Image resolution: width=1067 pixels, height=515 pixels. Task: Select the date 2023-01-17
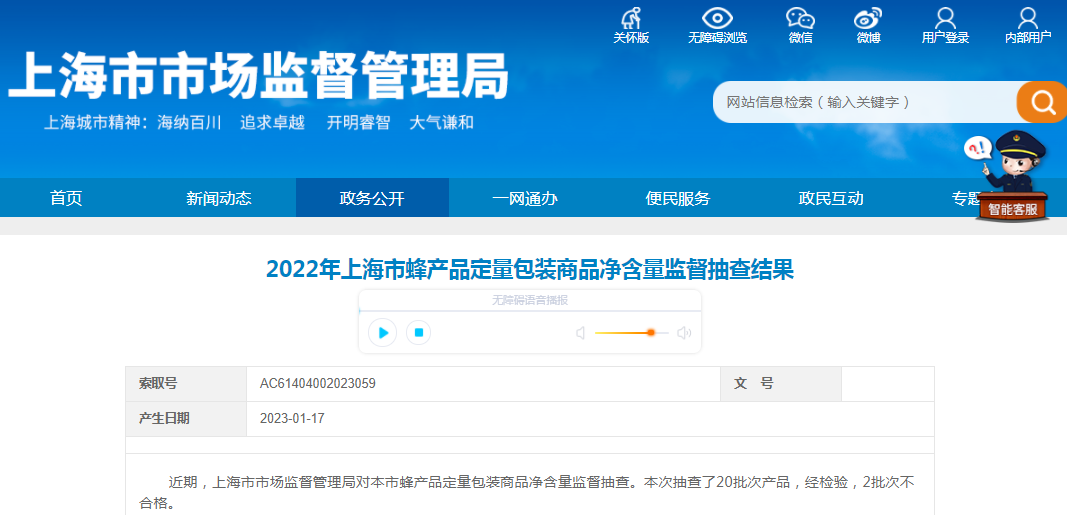[292, 418]
